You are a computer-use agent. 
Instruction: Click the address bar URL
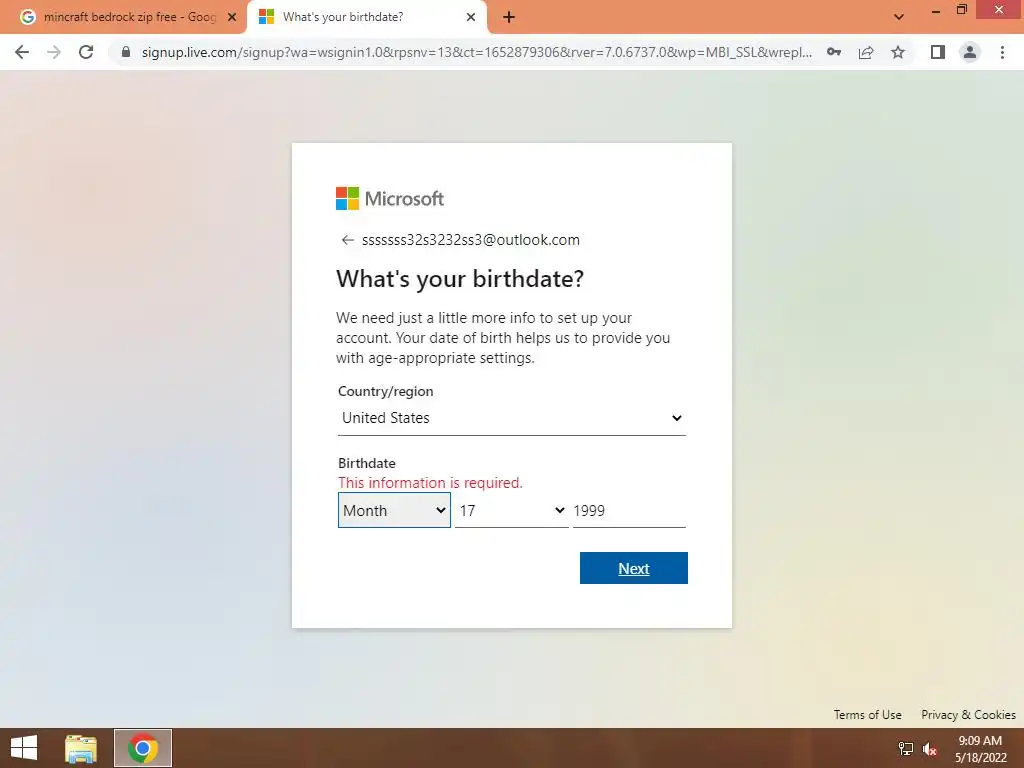(x=477, y=52)
